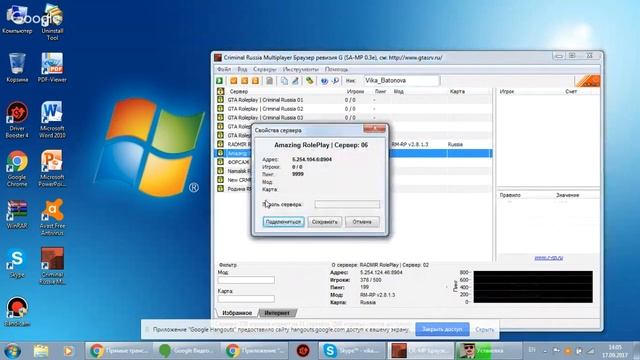The width and height of the screenshot is (640, 360).
Task: Click the red Bandicam taskbar icon
Action: [303, 351]
